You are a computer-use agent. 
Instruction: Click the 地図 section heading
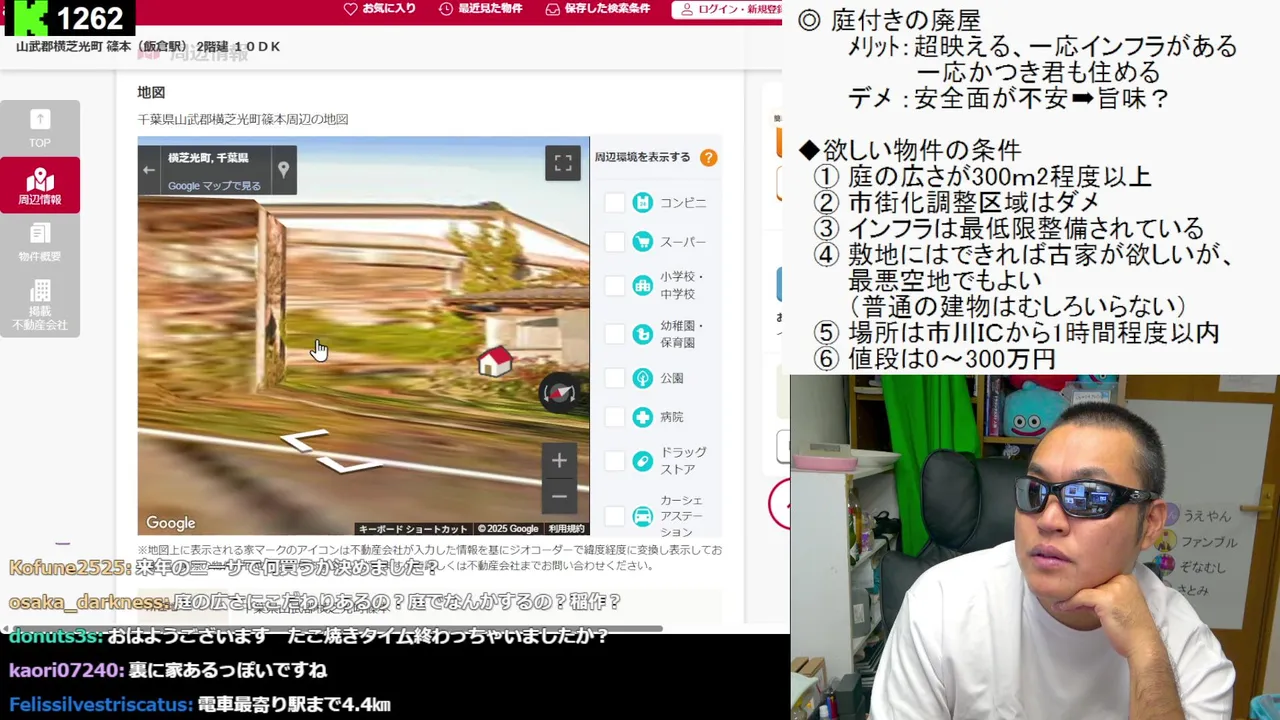click(151, 92)
